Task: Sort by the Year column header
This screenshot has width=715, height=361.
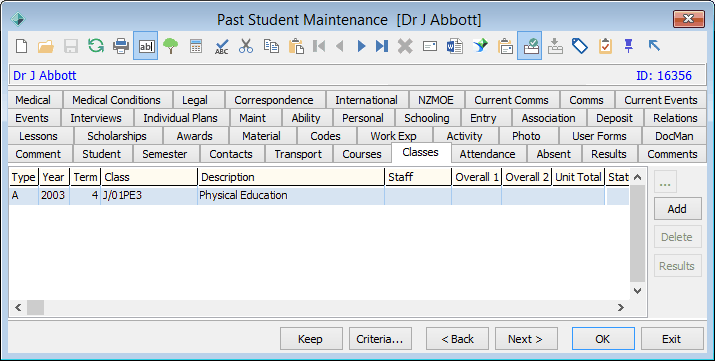Action: [x=54, y=177]
